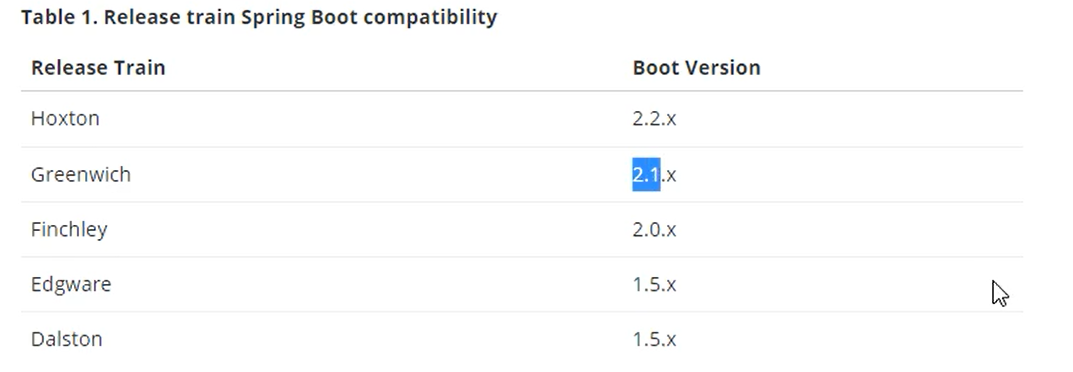Select the Hoxton release train cell

(x=65, y=118)
